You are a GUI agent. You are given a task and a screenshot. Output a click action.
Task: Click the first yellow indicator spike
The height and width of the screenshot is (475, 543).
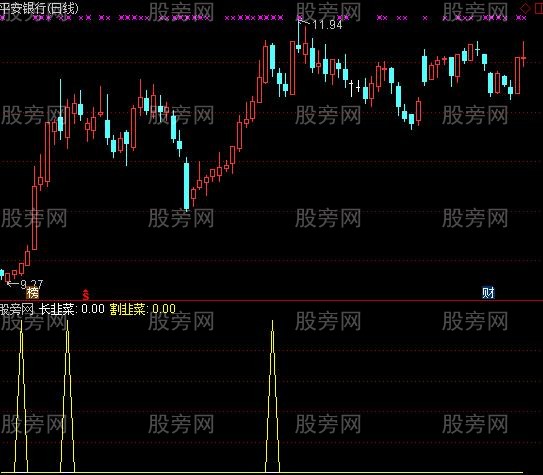21,396
